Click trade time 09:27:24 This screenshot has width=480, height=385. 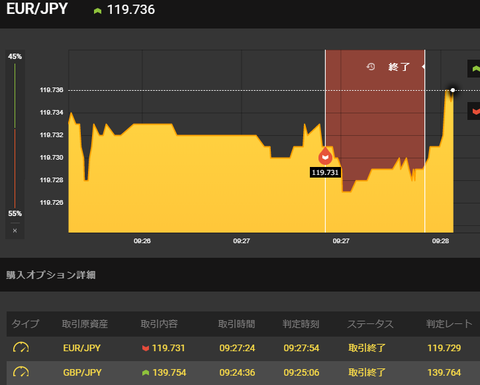[x=237, y=348]
